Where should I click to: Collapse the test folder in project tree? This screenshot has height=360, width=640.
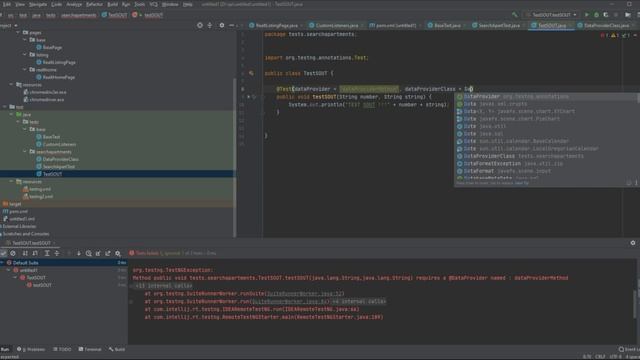[5, 107]
